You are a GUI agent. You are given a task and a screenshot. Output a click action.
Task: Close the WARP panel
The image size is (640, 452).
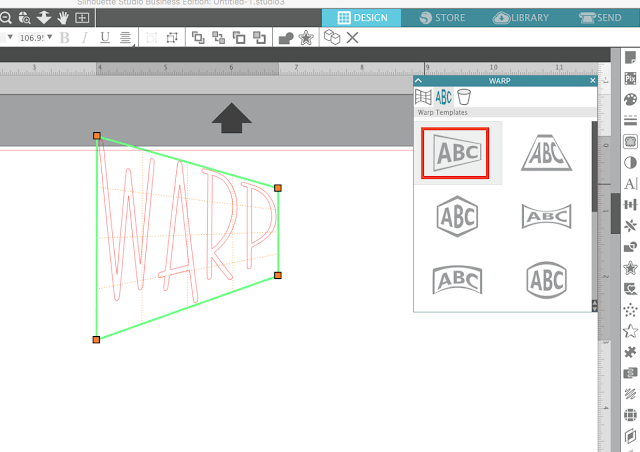tap(593, 80)
